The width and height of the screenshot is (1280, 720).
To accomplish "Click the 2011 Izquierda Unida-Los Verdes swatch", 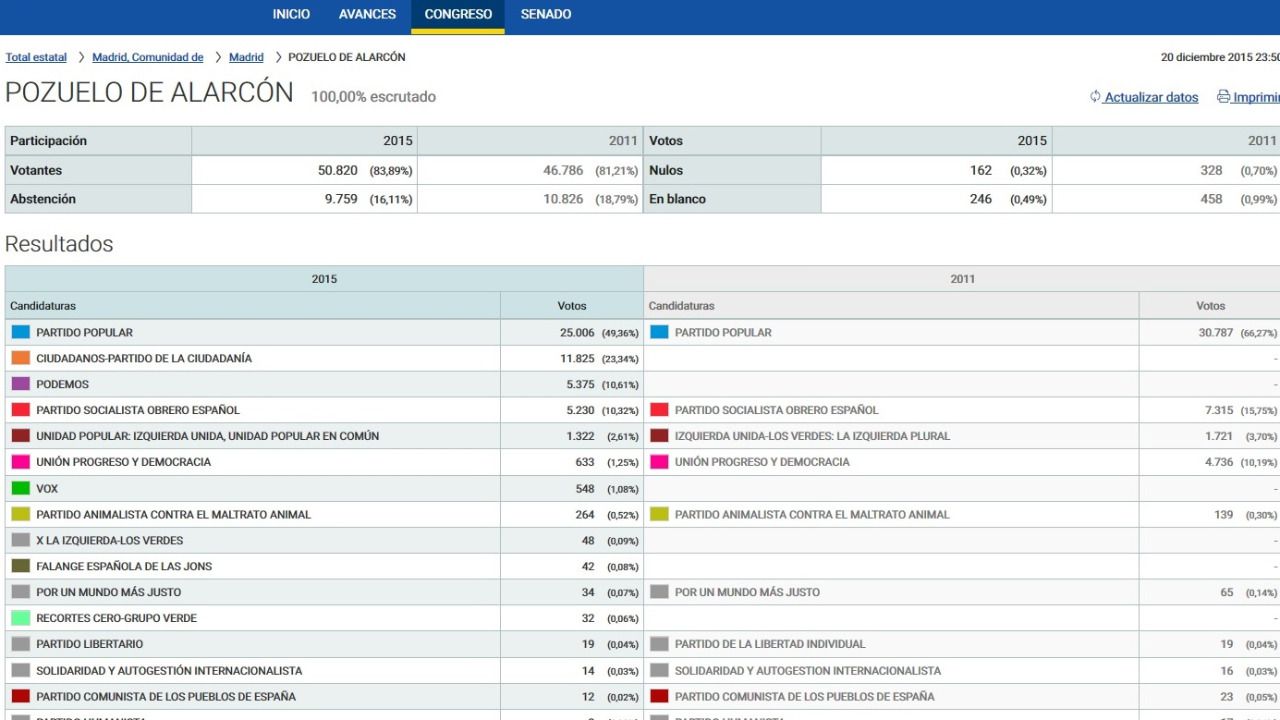I will [x=659, y=436].
